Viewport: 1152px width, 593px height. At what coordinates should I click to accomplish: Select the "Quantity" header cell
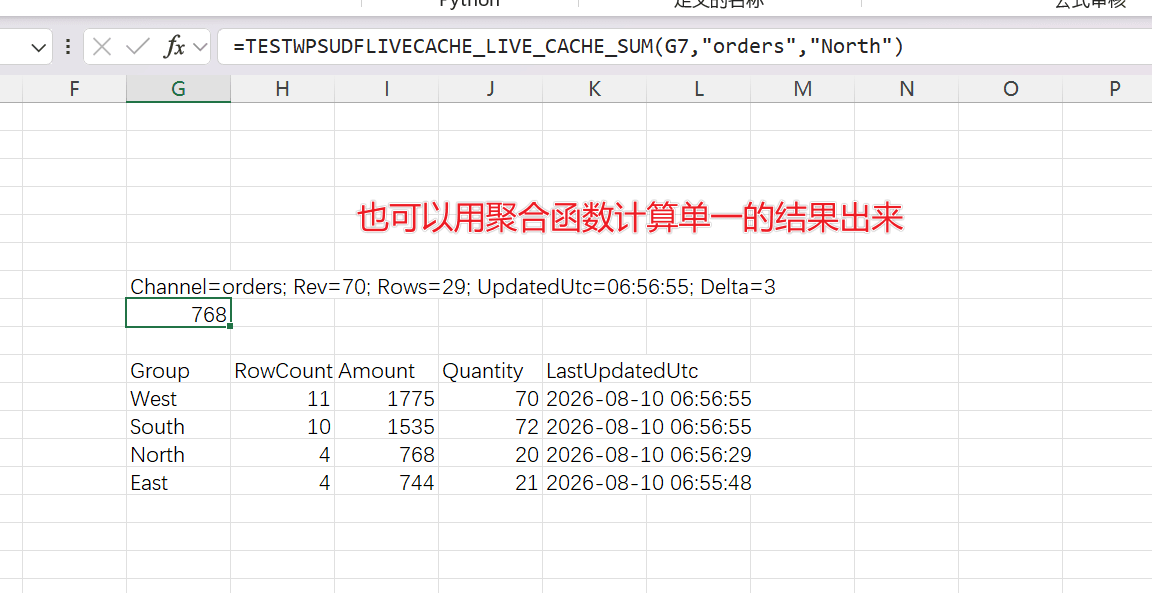[490, 370]
